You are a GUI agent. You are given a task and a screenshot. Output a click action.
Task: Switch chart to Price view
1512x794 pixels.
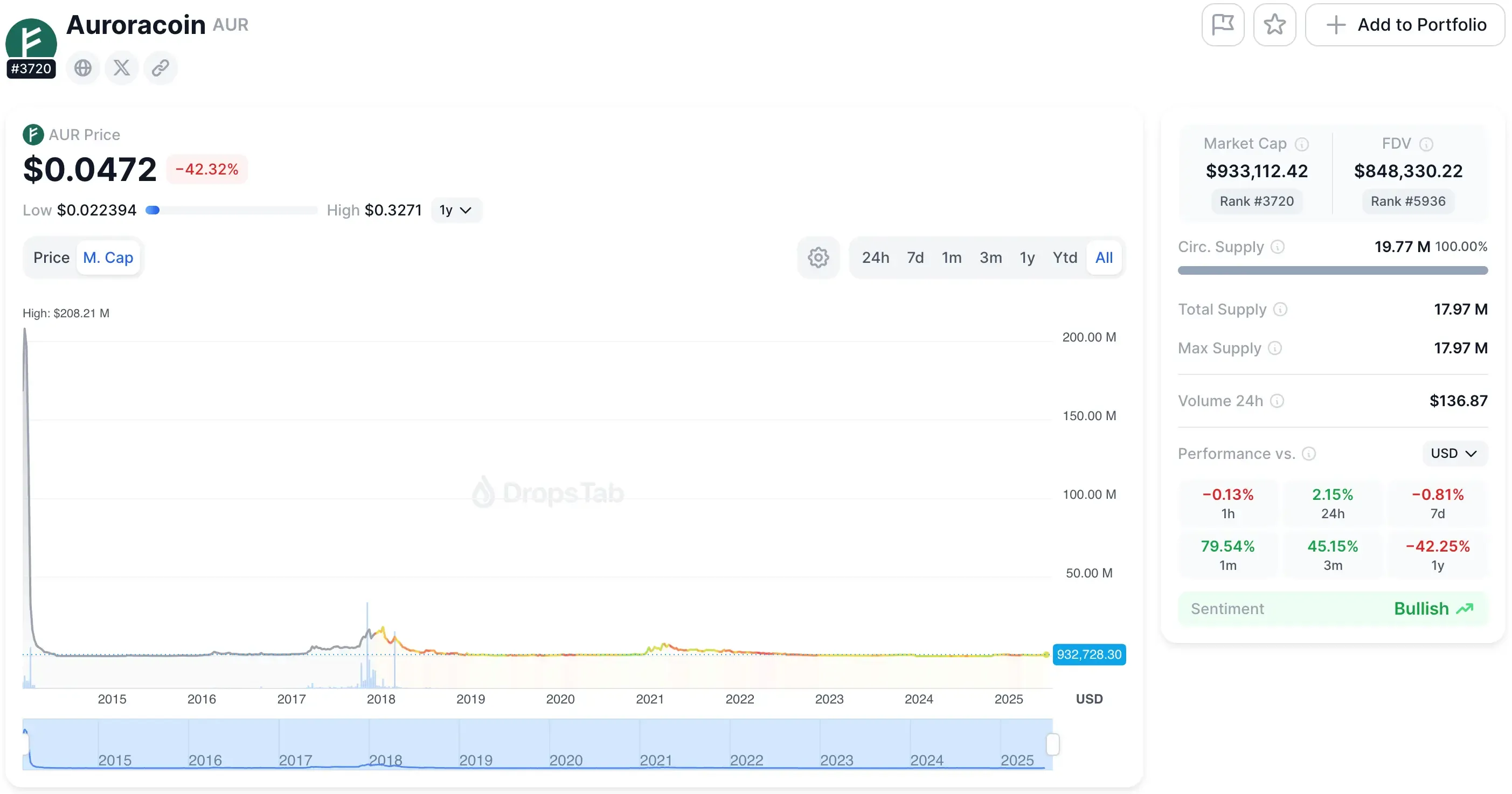click(x=51, y=257)
